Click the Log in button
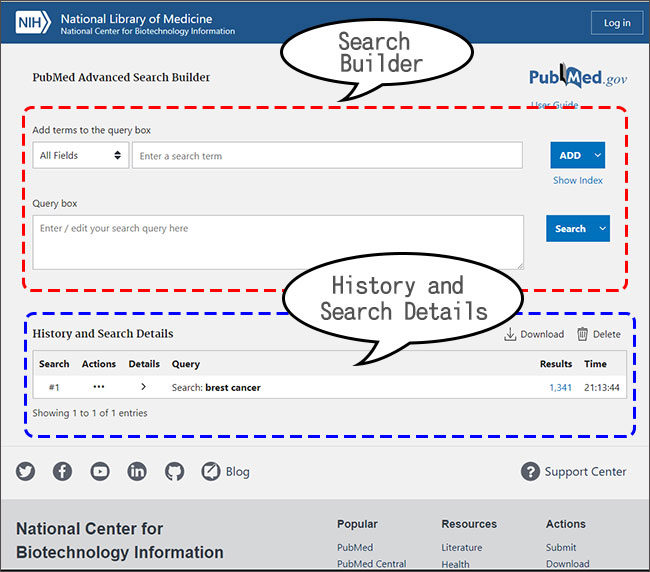Viewport: 650px width, 572px height. point(617,23)
